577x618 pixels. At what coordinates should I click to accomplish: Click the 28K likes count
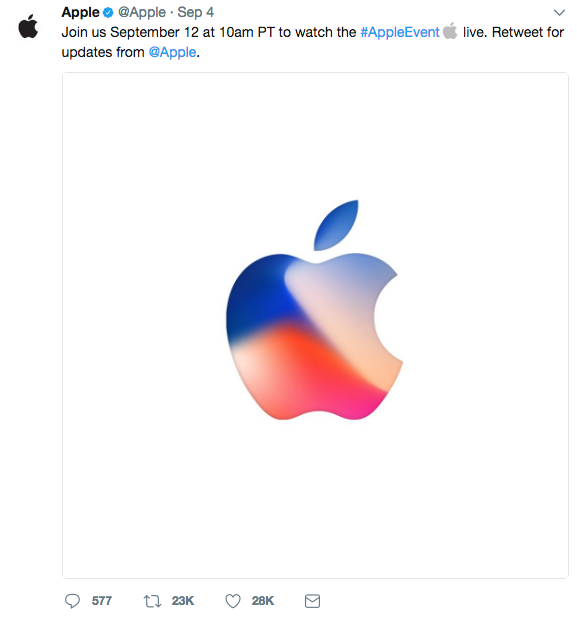(x=263, y=601)
